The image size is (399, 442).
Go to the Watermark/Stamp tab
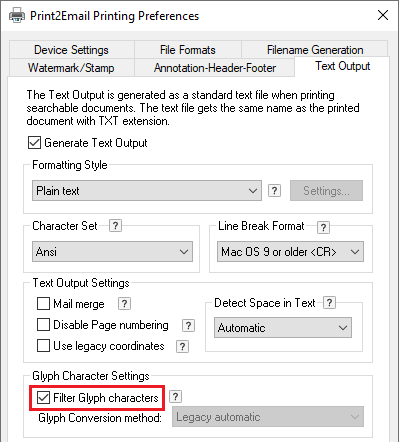pos(71,68)
